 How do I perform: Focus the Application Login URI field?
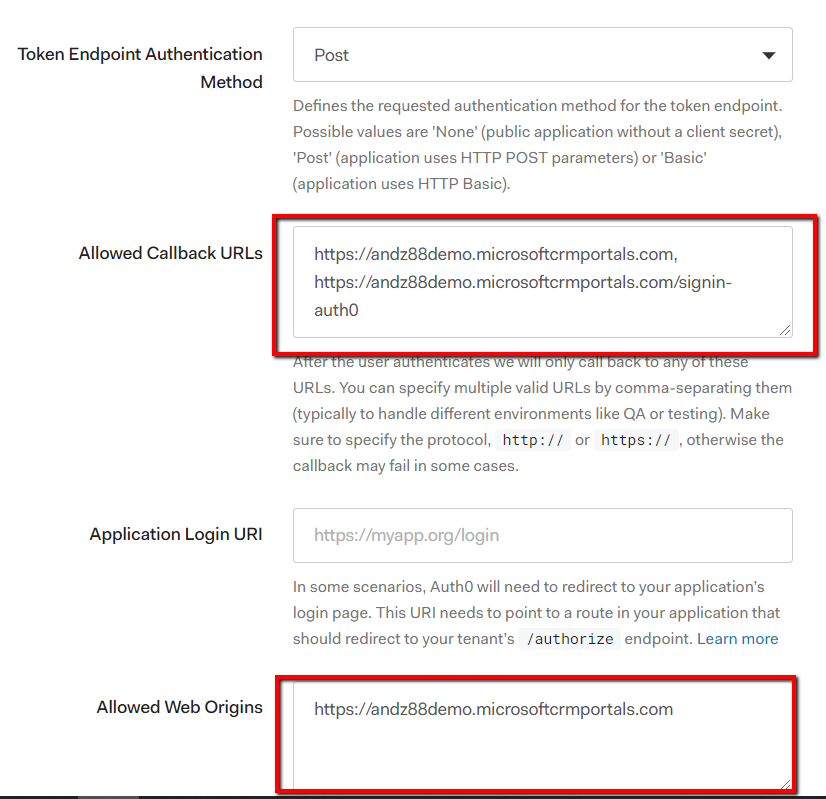point(542,535)
